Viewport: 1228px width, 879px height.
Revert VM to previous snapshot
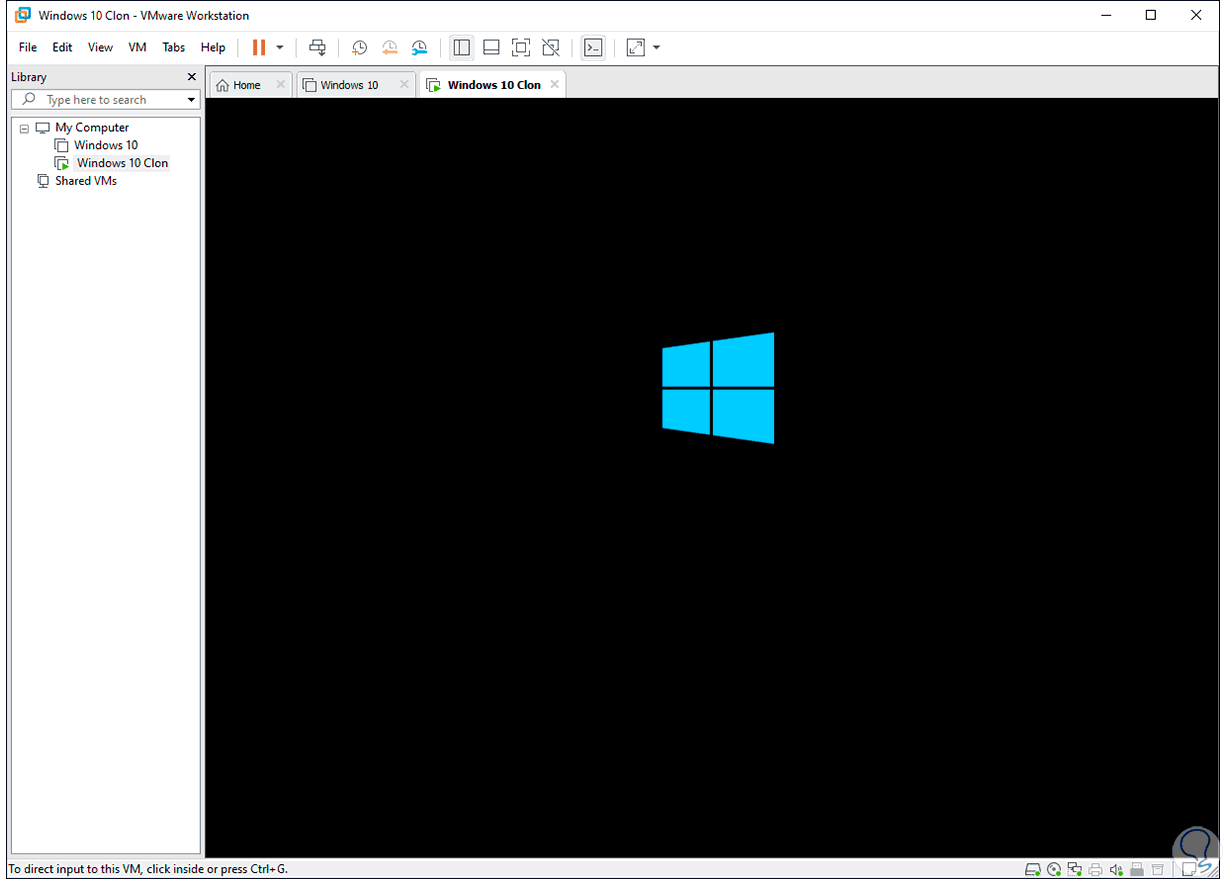389,47
